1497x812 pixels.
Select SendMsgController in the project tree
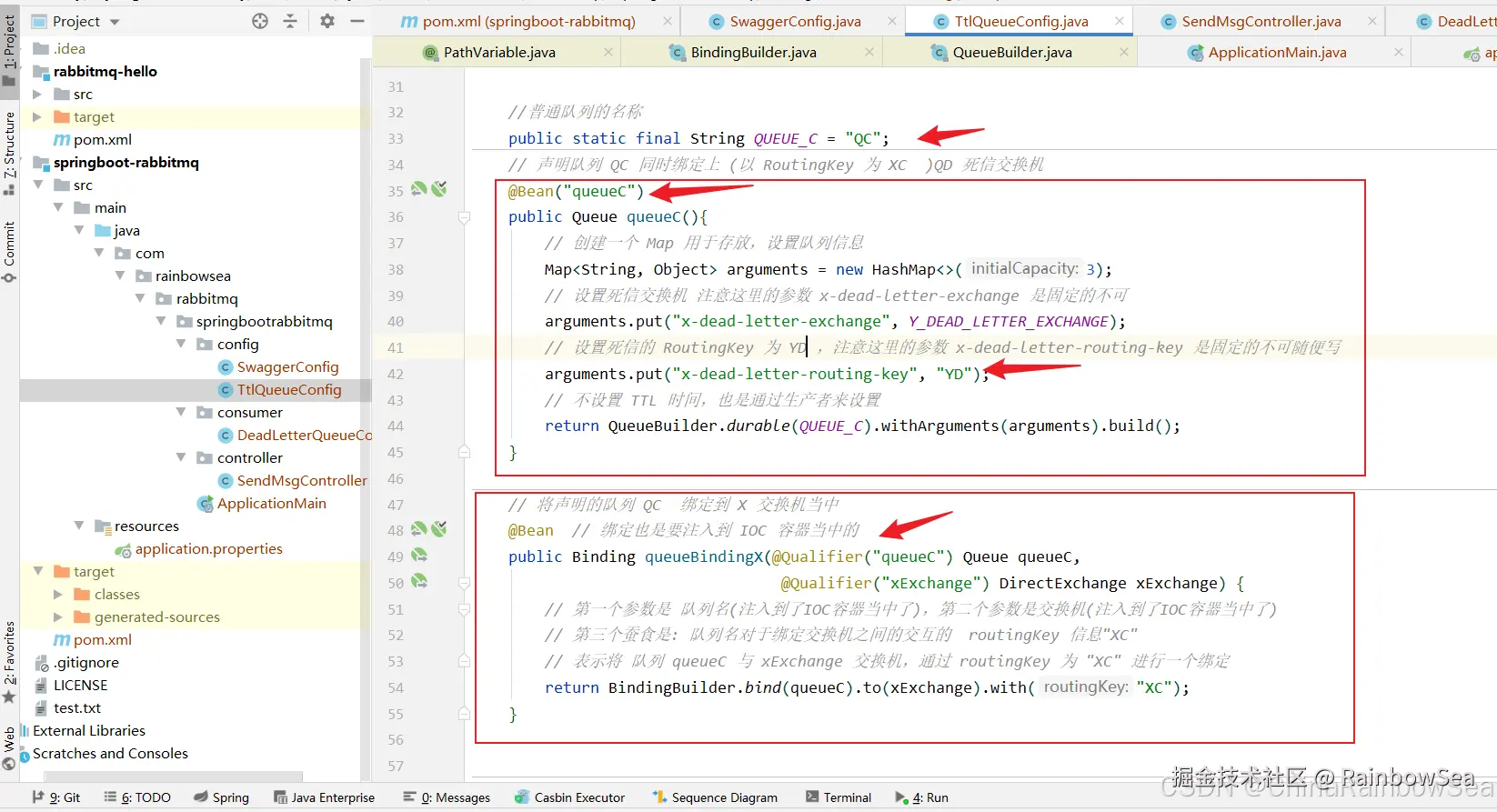pos(302,480)
